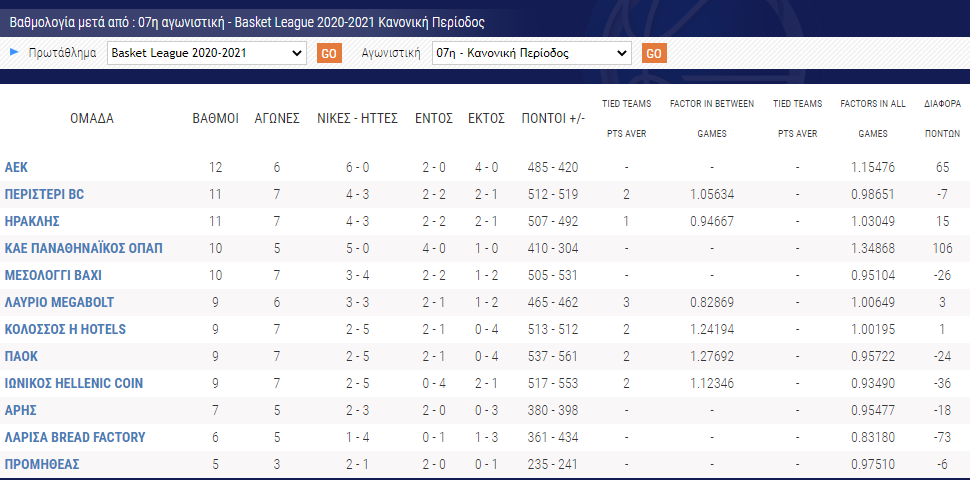Open the ΑΕΚ team link
Screen dimensions: 971x480
(x=16, y=167)
